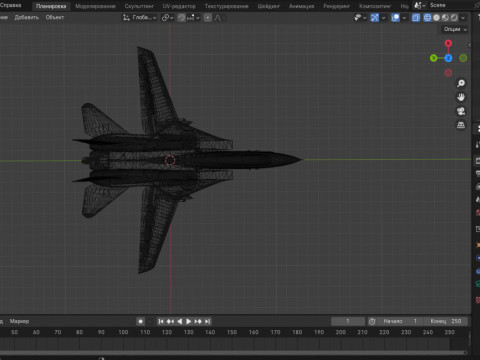Jump to the first frame
This screenshot has width=480, height=360.
click(161, 321)
